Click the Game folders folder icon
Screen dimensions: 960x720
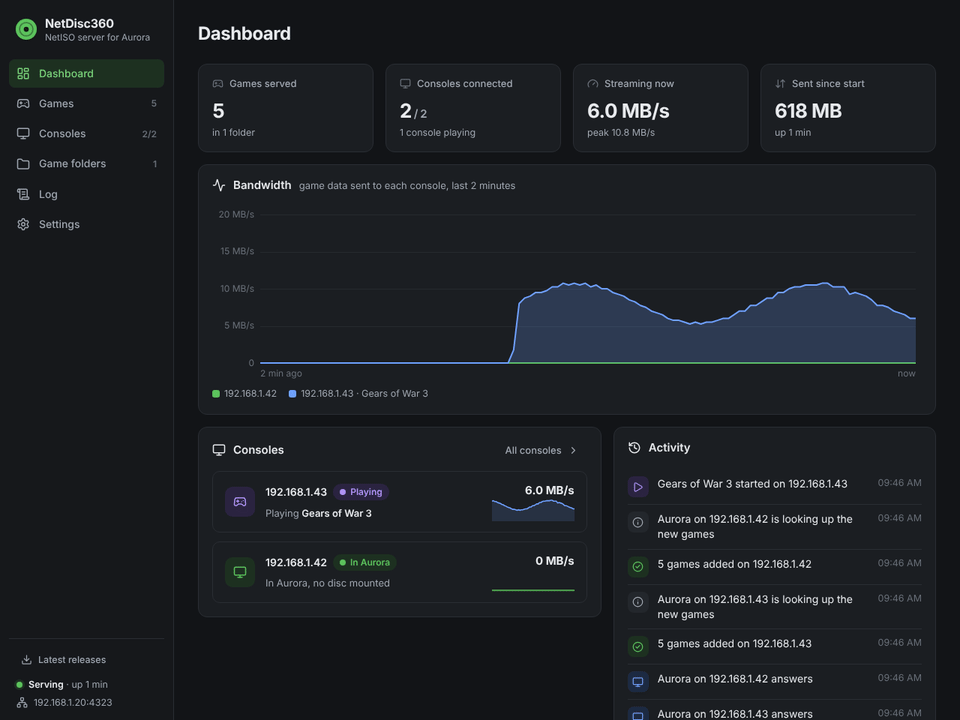[x=23, y=163]
